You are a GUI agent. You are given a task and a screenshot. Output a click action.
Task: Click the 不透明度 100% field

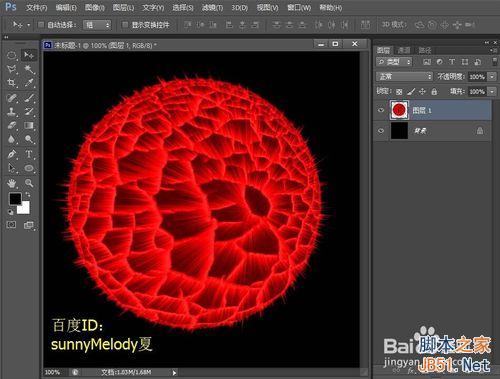pyautogui.click(x=477, y=77)
